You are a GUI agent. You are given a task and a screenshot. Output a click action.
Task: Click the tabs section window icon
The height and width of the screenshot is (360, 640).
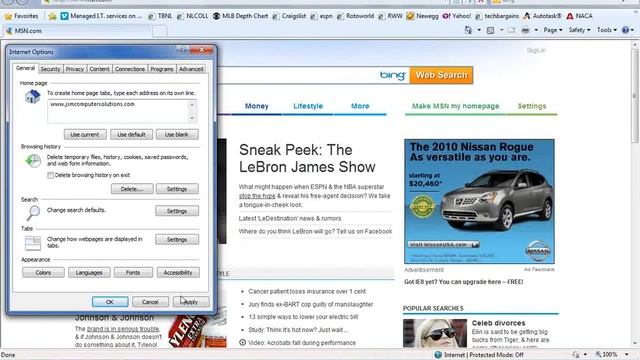(x=33, y=242)
